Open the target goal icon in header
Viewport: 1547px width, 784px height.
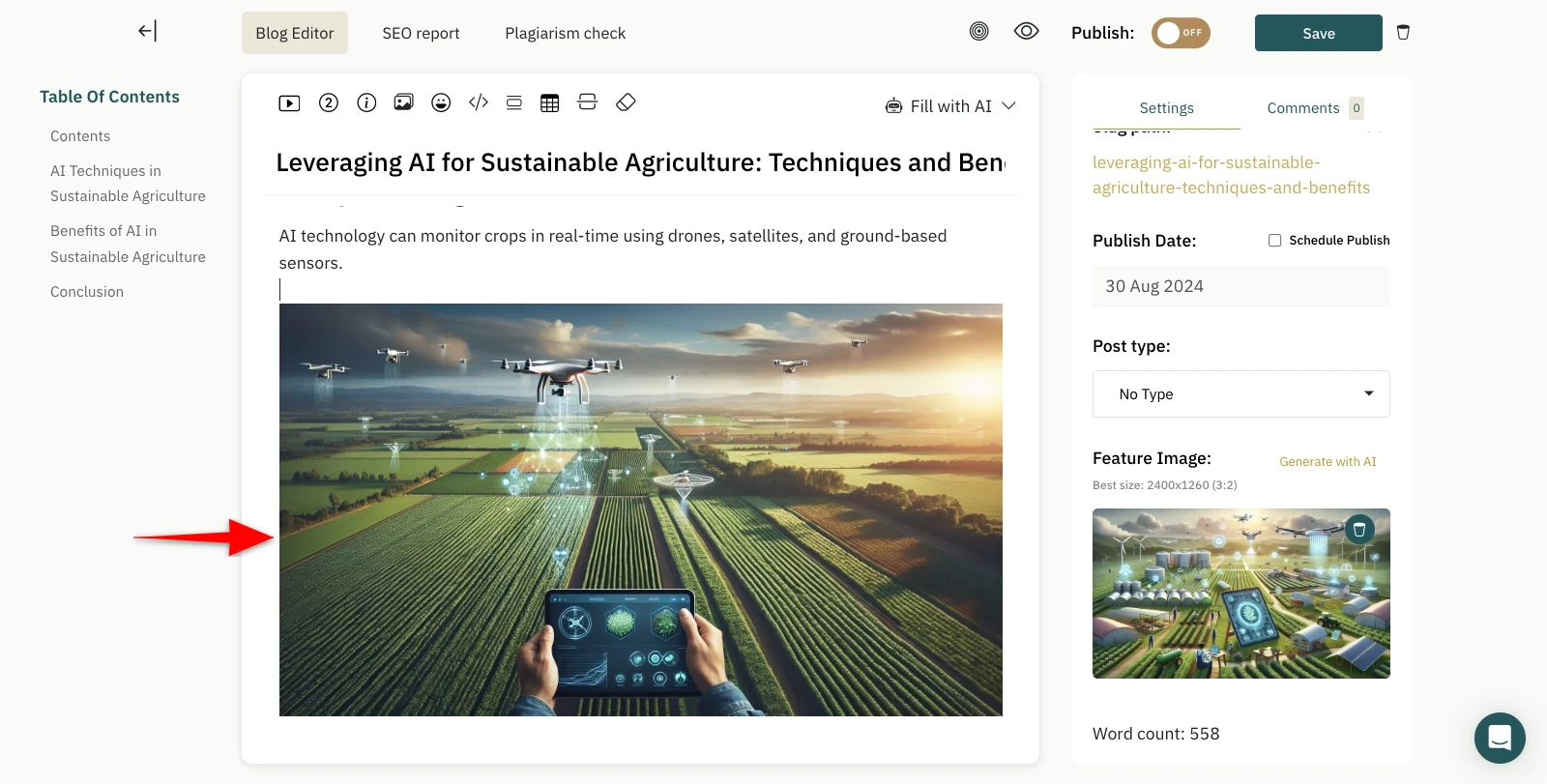[979, 31]
